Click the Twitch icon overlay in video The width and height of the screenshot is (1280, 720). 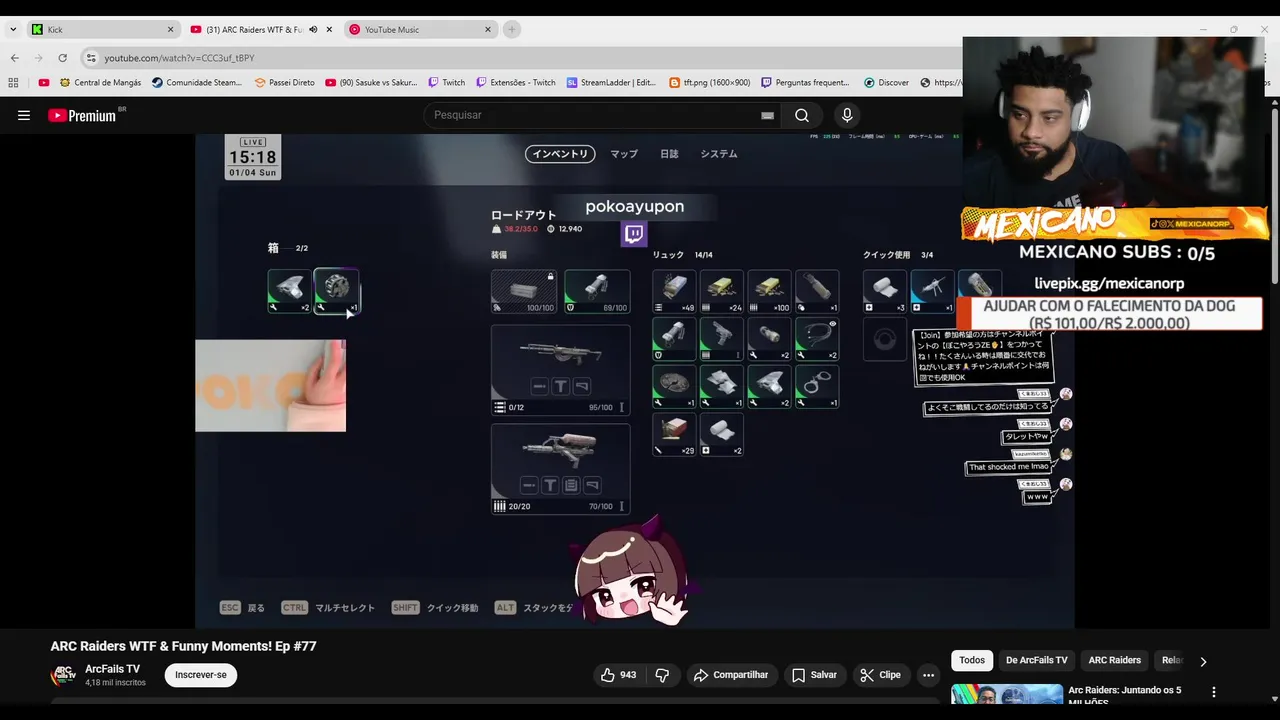click(634, 234)
